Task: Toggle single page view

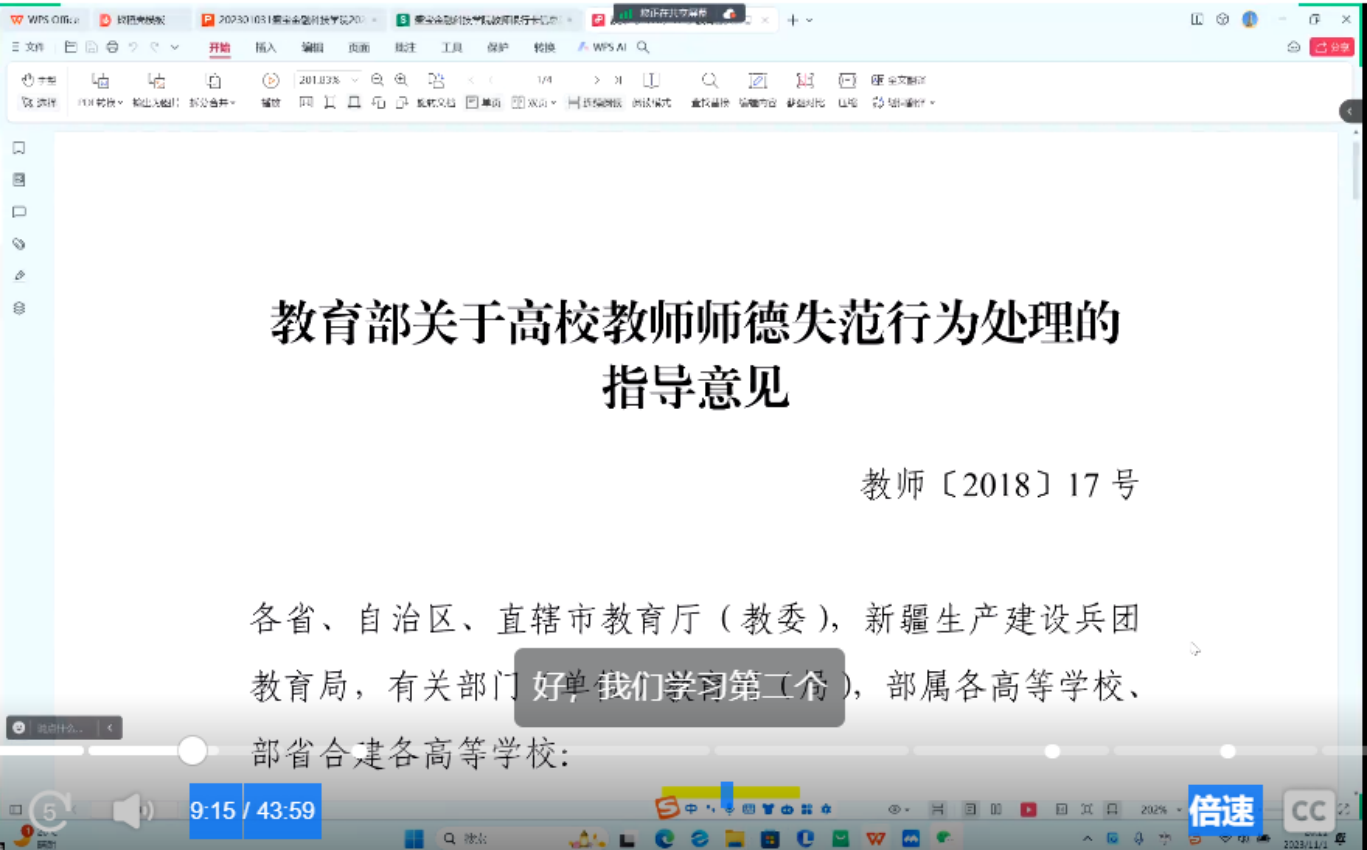Action: (484, 103)
